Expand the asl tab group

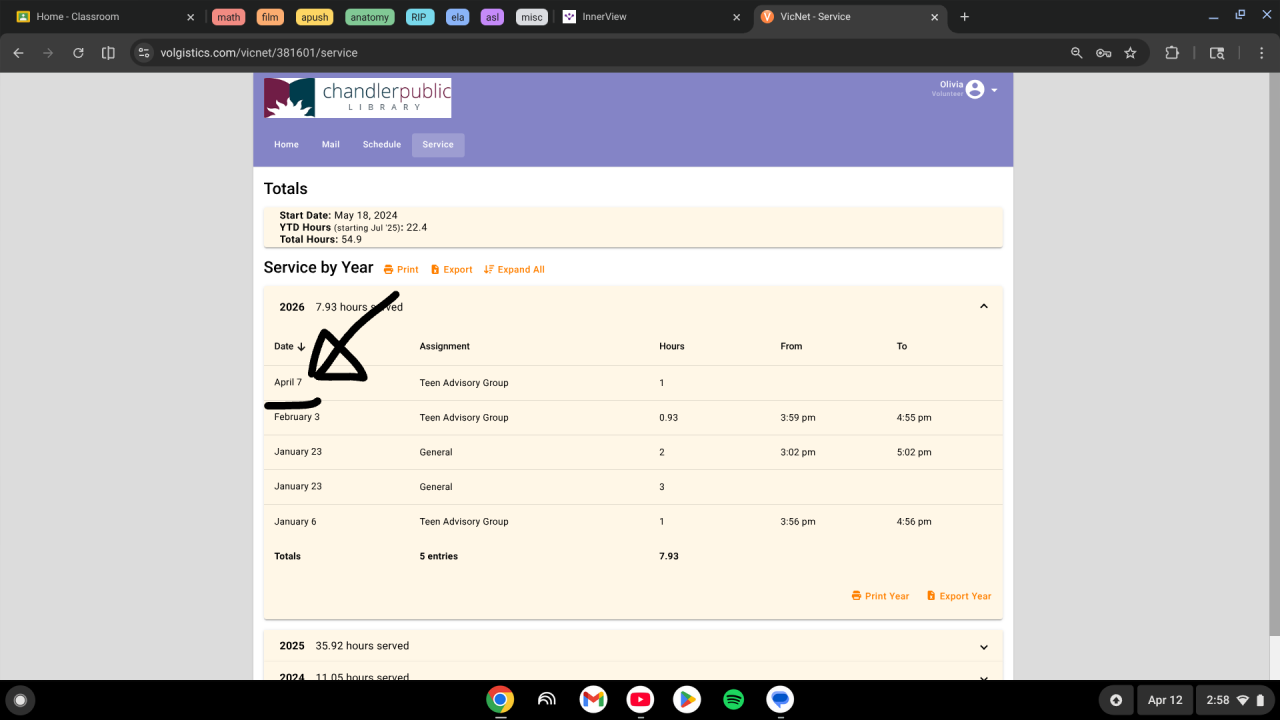click(x=492, y=17)
